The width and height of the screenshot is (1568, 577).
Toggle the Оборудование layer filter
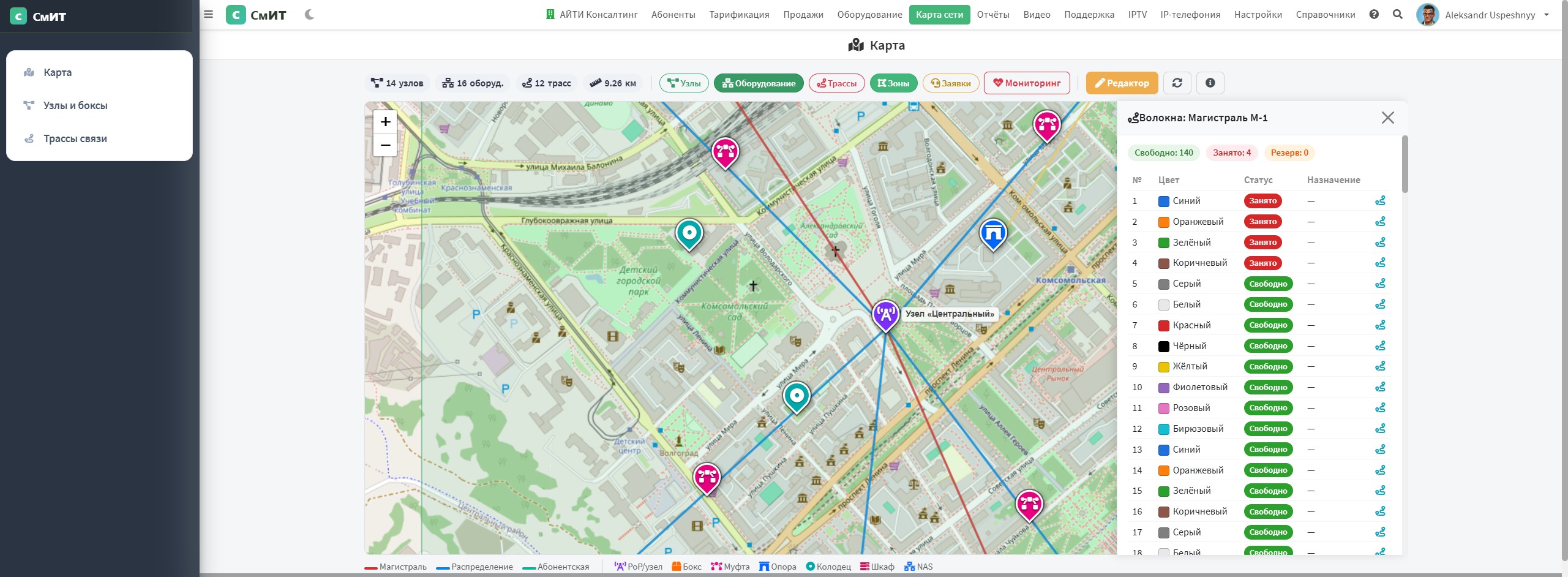(x=759, y=83)
